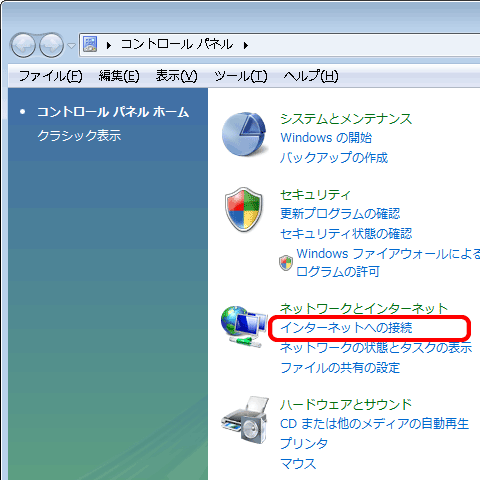
Task: Open the ツール(T) menu
Action: coord(241,76)
